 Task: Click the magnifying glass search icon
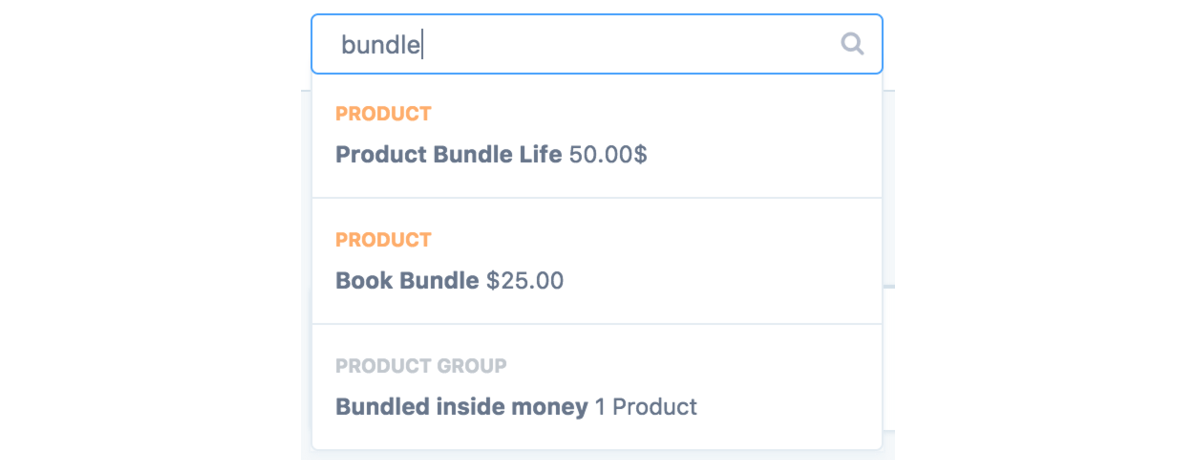tap(852, 44)
